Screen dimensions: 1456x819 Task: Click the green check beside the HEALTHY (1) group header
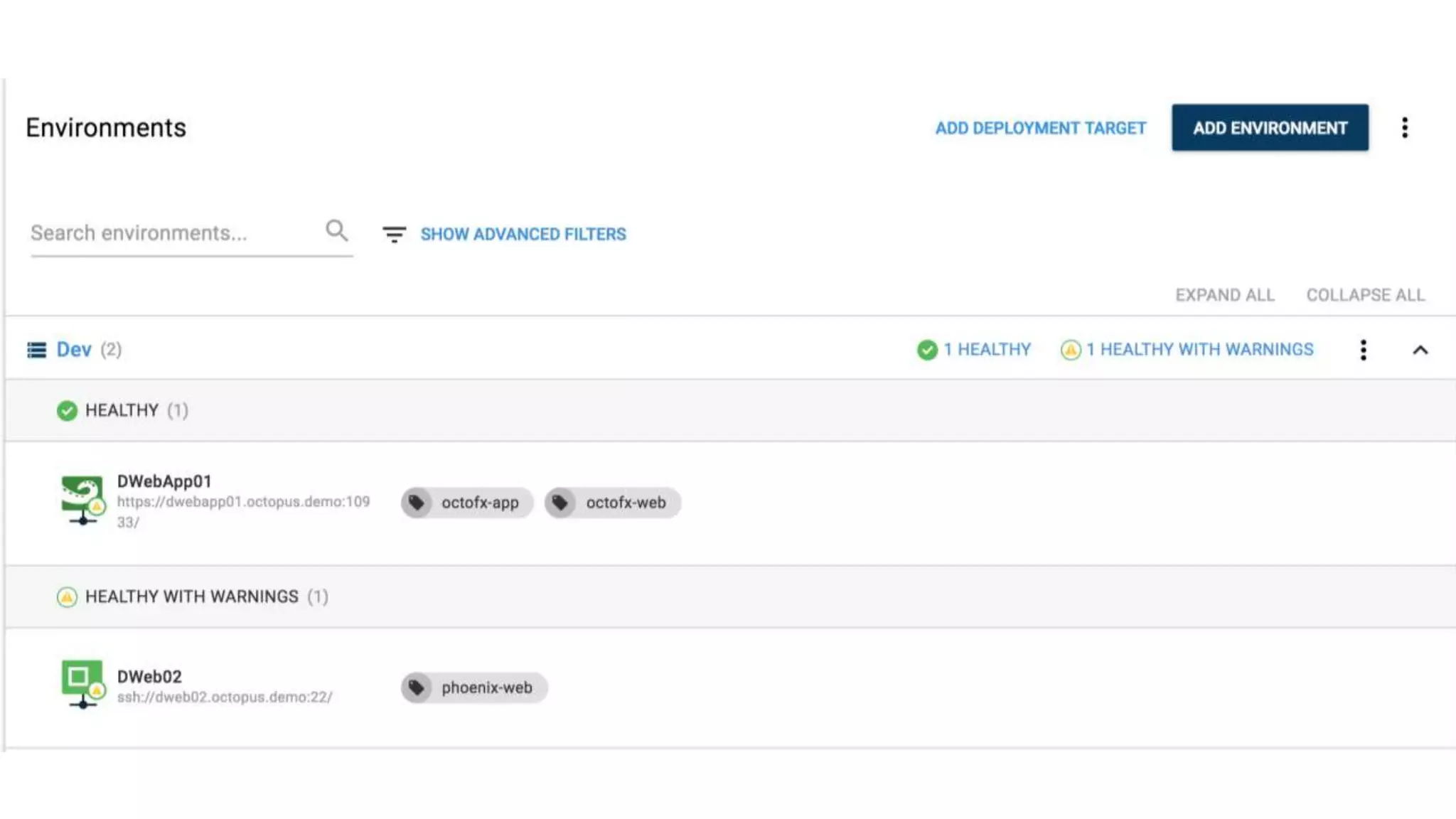(67, 411)
